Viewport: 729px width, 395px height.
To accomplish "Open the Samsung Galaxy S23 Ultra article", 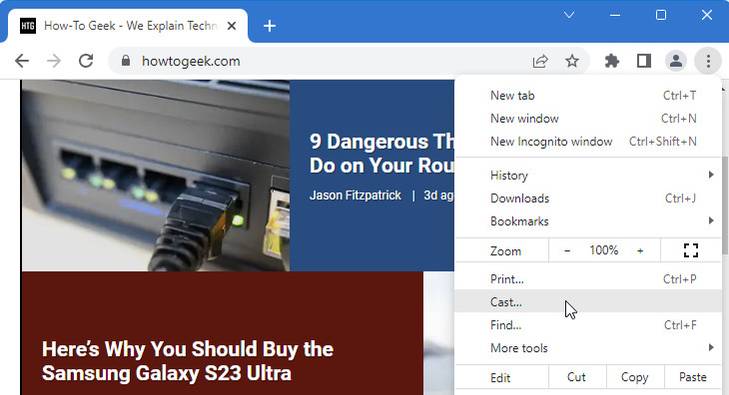I will pyautogui.click(x=188, y=361).
